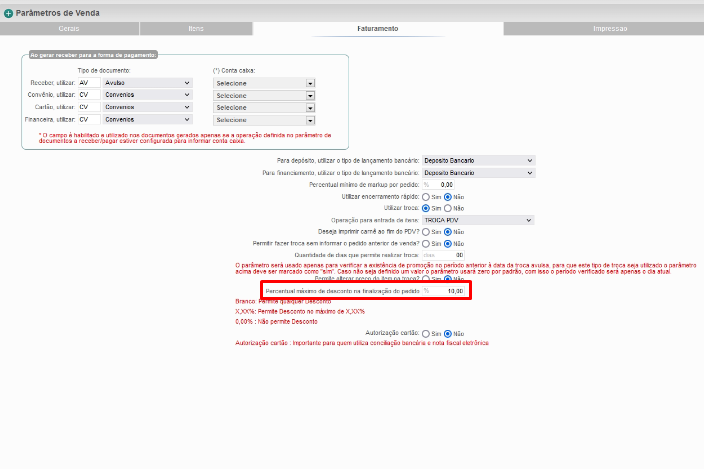
Task: Click the Parâmetros de Venda page title
Action: (x=57, y=13)
